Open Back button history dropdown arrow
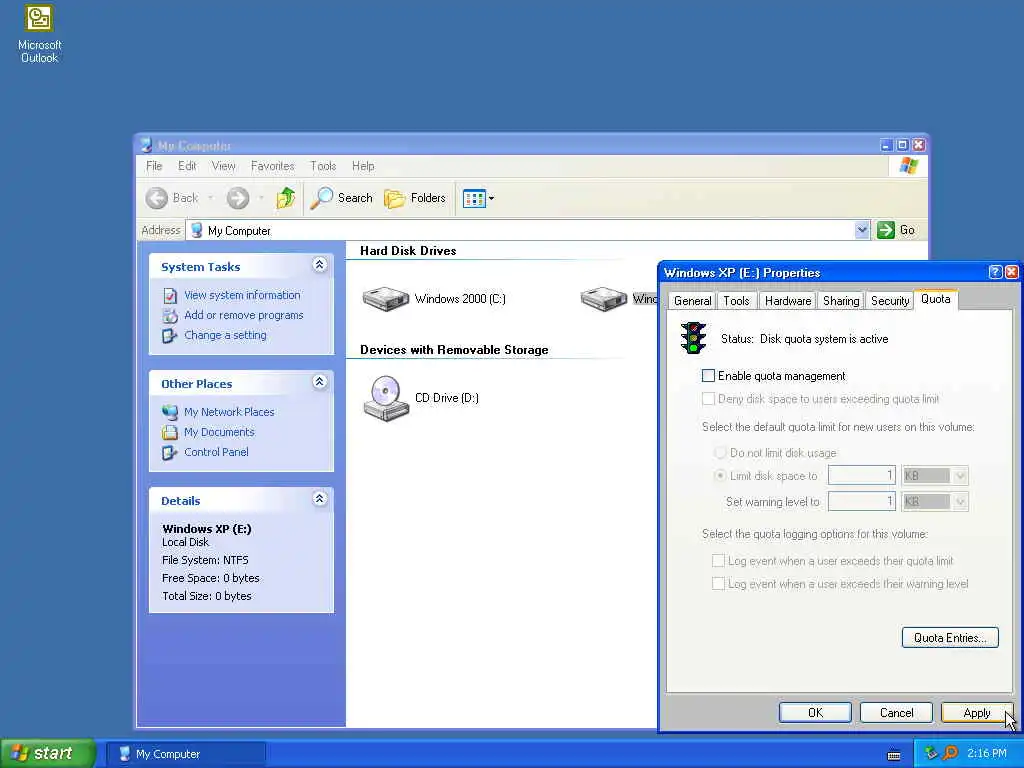This screenshot has width=1024, height=768. click(210, 198)
